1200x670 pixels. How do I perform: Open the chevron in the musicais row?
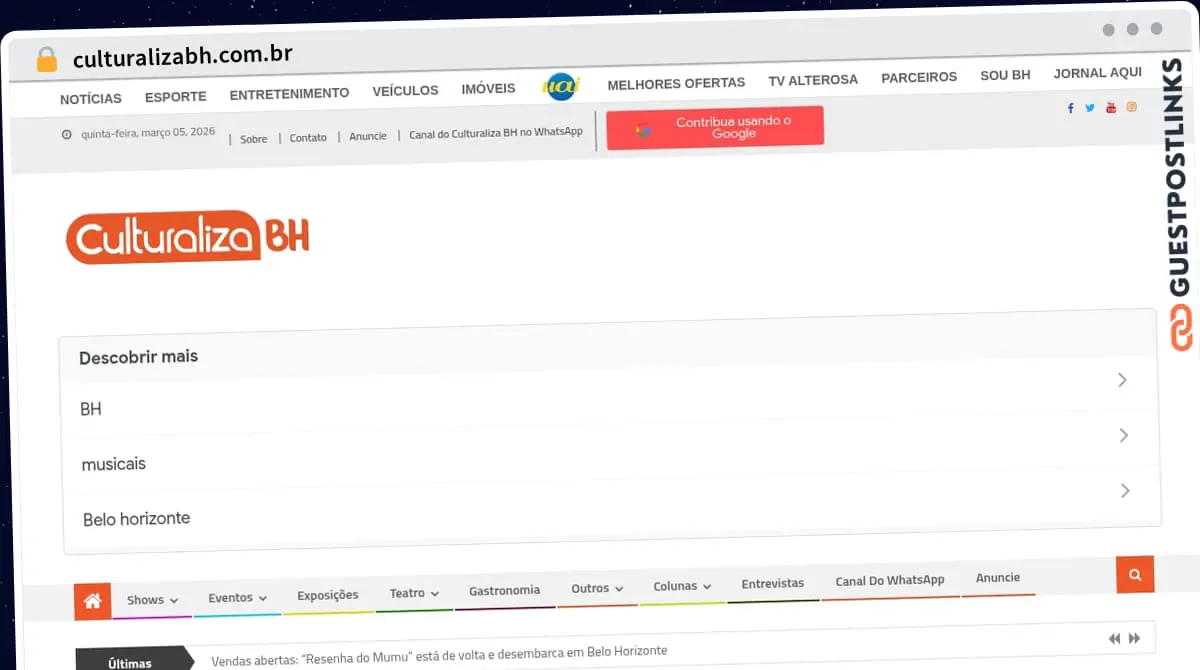click(x=1124, y=435)
